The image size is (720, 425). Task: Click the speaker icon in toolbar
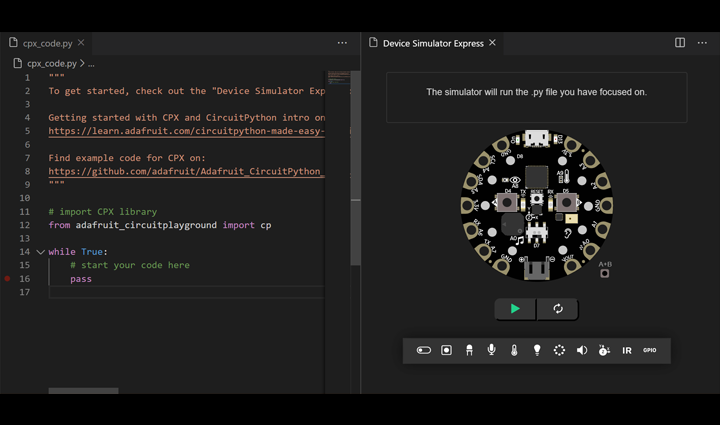pyautogui.click(x=582, y=350)
